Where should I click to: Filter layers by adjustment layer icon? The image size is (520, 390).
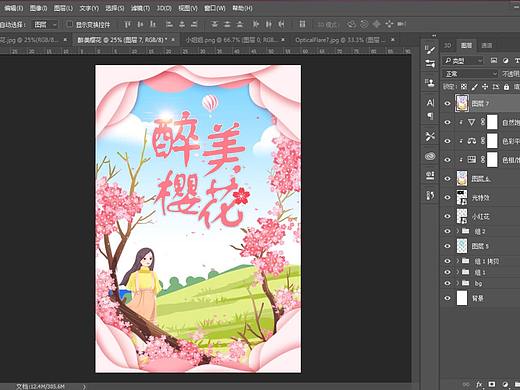pos(505,60)
